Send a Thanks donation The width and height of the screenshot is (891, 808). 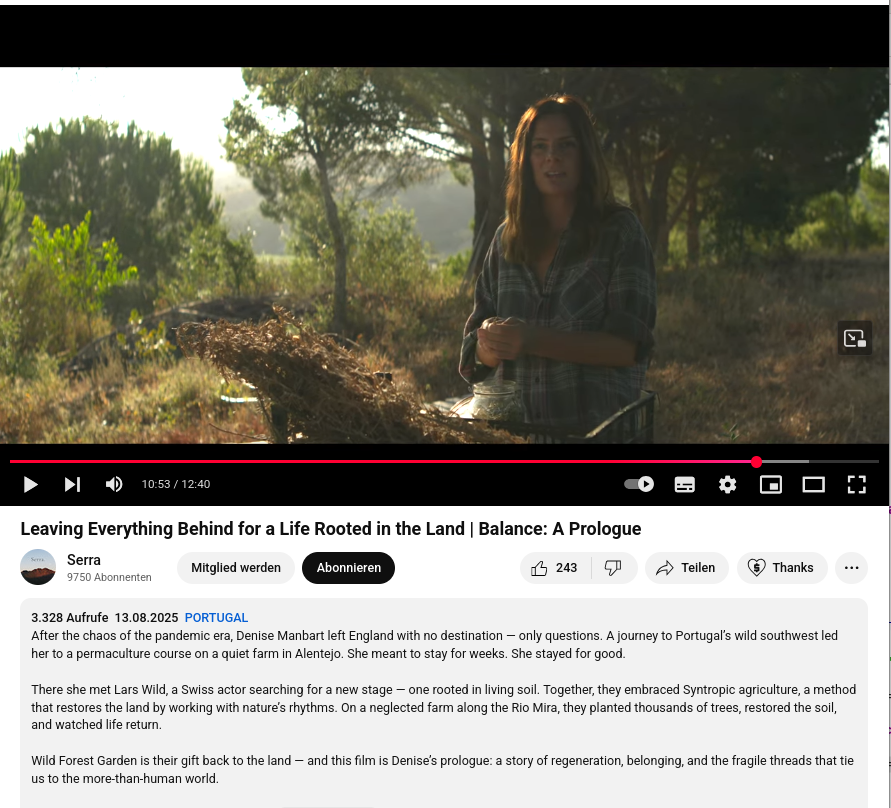tap(782, 568)
